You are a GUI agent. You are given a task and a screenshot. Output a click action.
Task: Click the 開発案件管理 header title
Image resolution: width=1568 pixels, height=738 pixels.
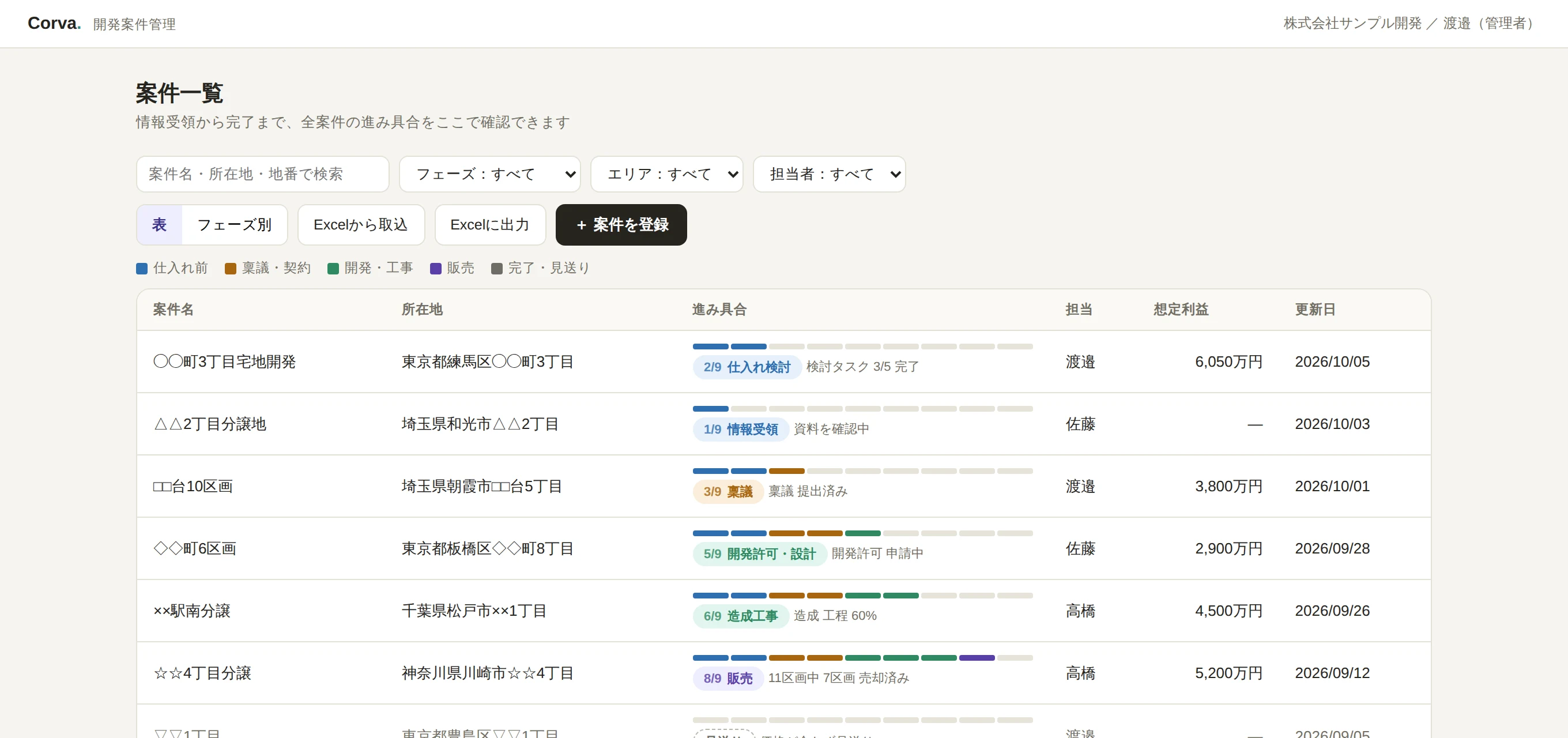pos(134,24)
